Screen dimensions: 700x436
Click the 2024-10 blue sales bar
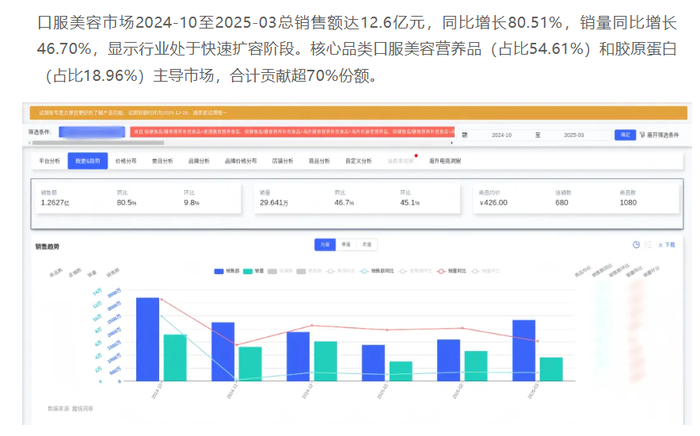tap(148, 339)
